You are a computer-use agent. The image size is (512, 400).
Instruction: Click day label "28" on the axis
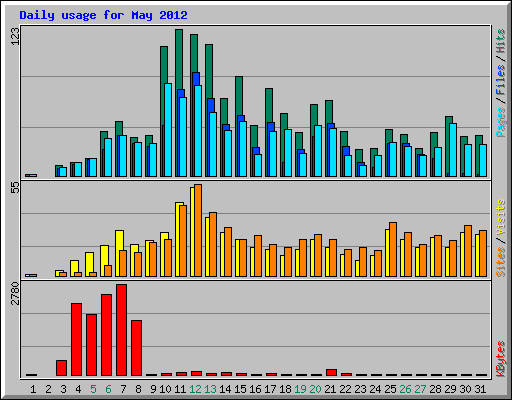pyautogui.click(x=435, y=389)
